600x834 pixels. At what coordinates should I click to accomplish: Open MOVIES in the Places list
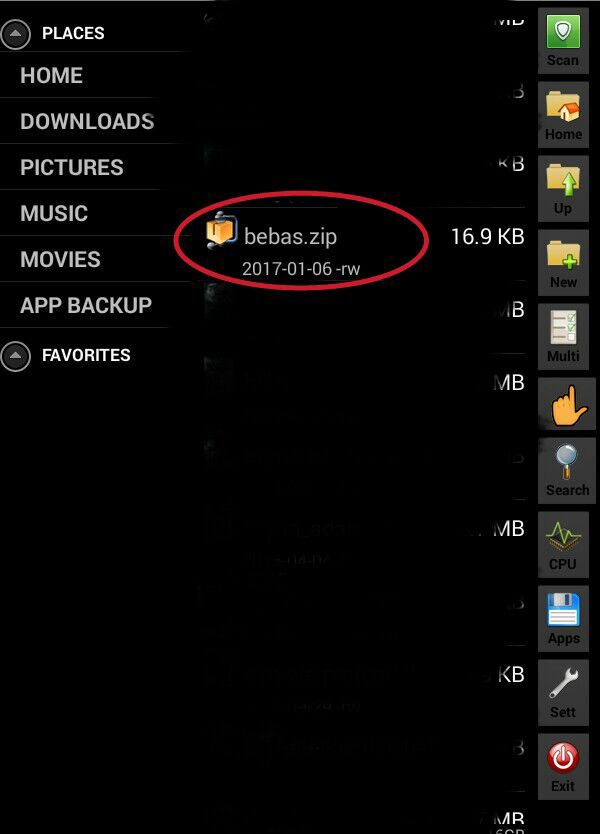click(x=61, y=260)
